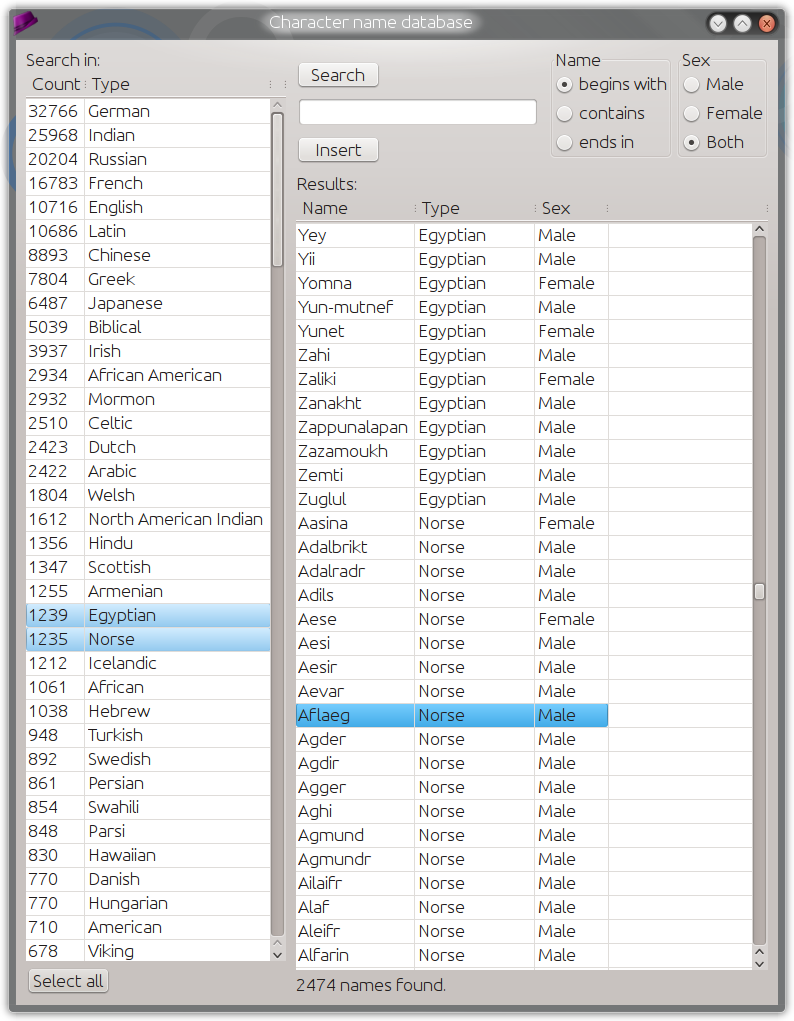Click the Egyptian row in type list
This screenshot has width=794, height=1021.
point(148,615)
